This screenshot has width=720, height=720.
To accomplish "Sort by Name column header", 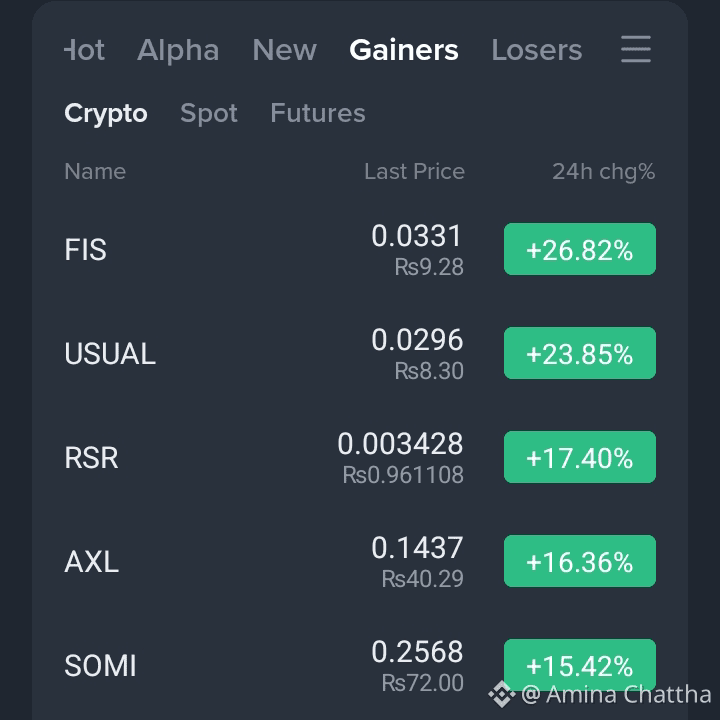I will tap(95, 171).
